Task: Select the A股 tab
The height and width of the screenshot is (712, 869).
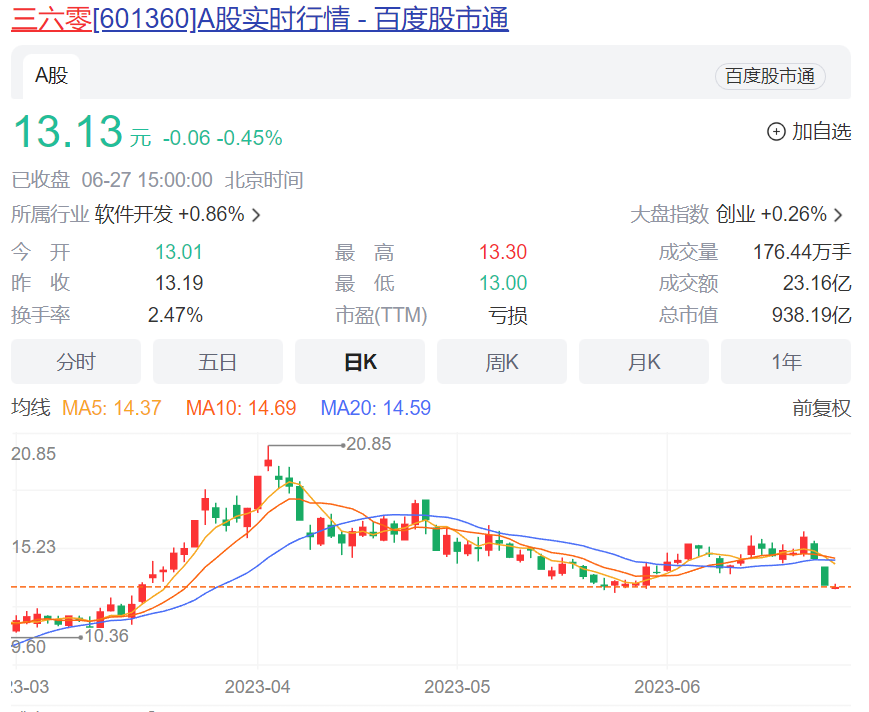Action: coord(52,76)
